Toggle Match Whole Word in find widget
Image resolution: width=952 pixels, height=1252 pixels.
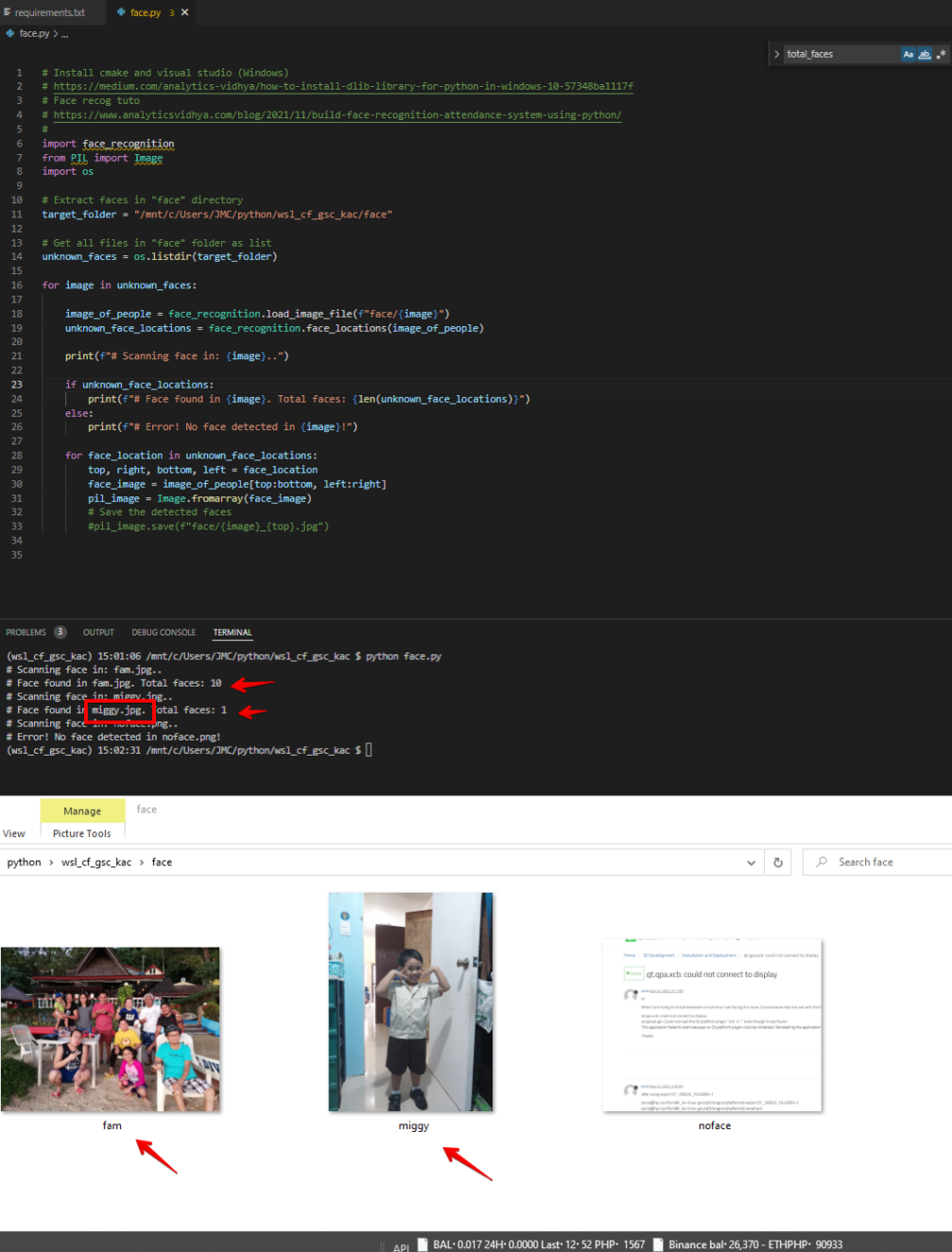925,54
